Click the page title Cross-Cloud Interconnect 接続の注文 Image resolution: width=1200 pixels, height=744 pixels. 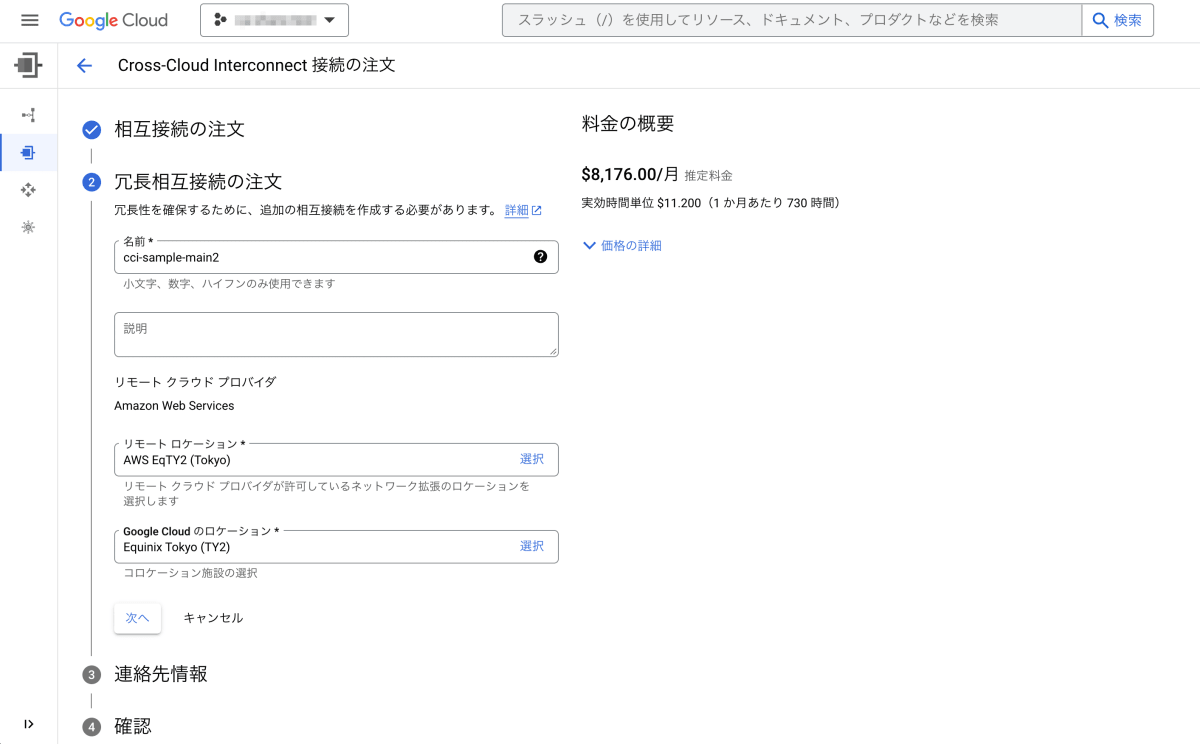(257, 66)
